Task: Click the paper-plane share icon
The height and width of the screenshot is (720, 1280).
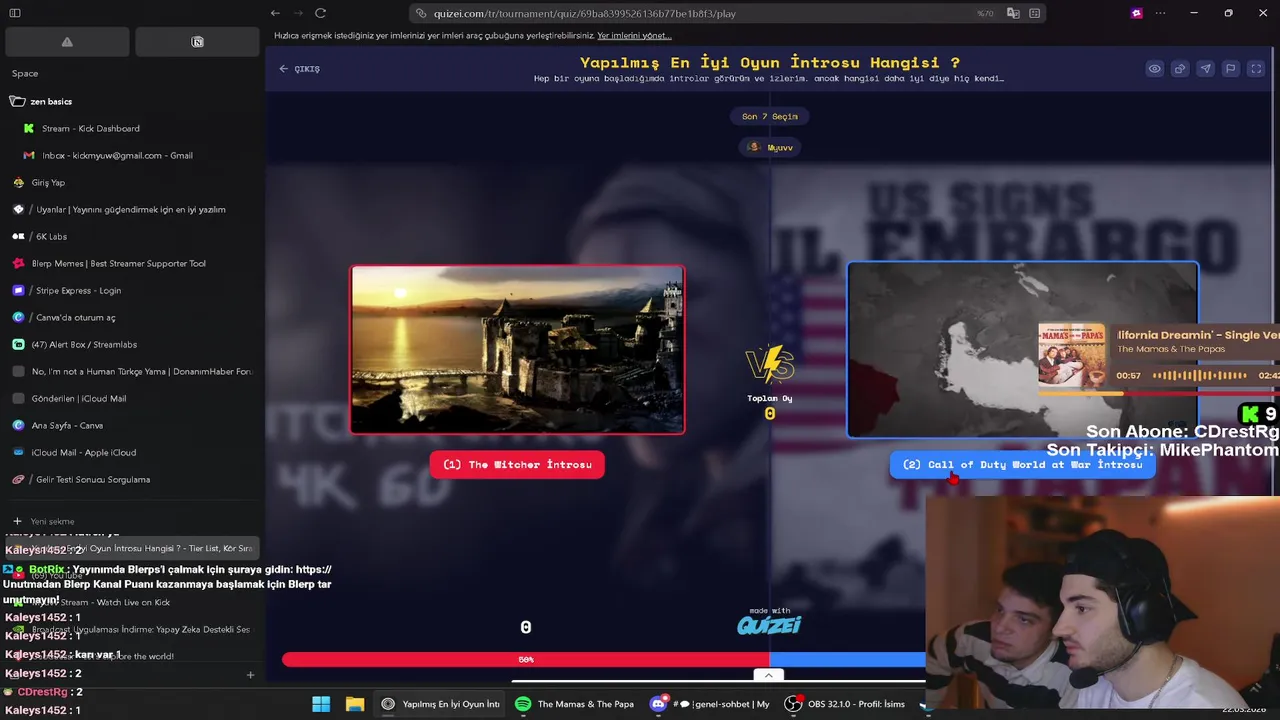Action: tap(1205, 69)
